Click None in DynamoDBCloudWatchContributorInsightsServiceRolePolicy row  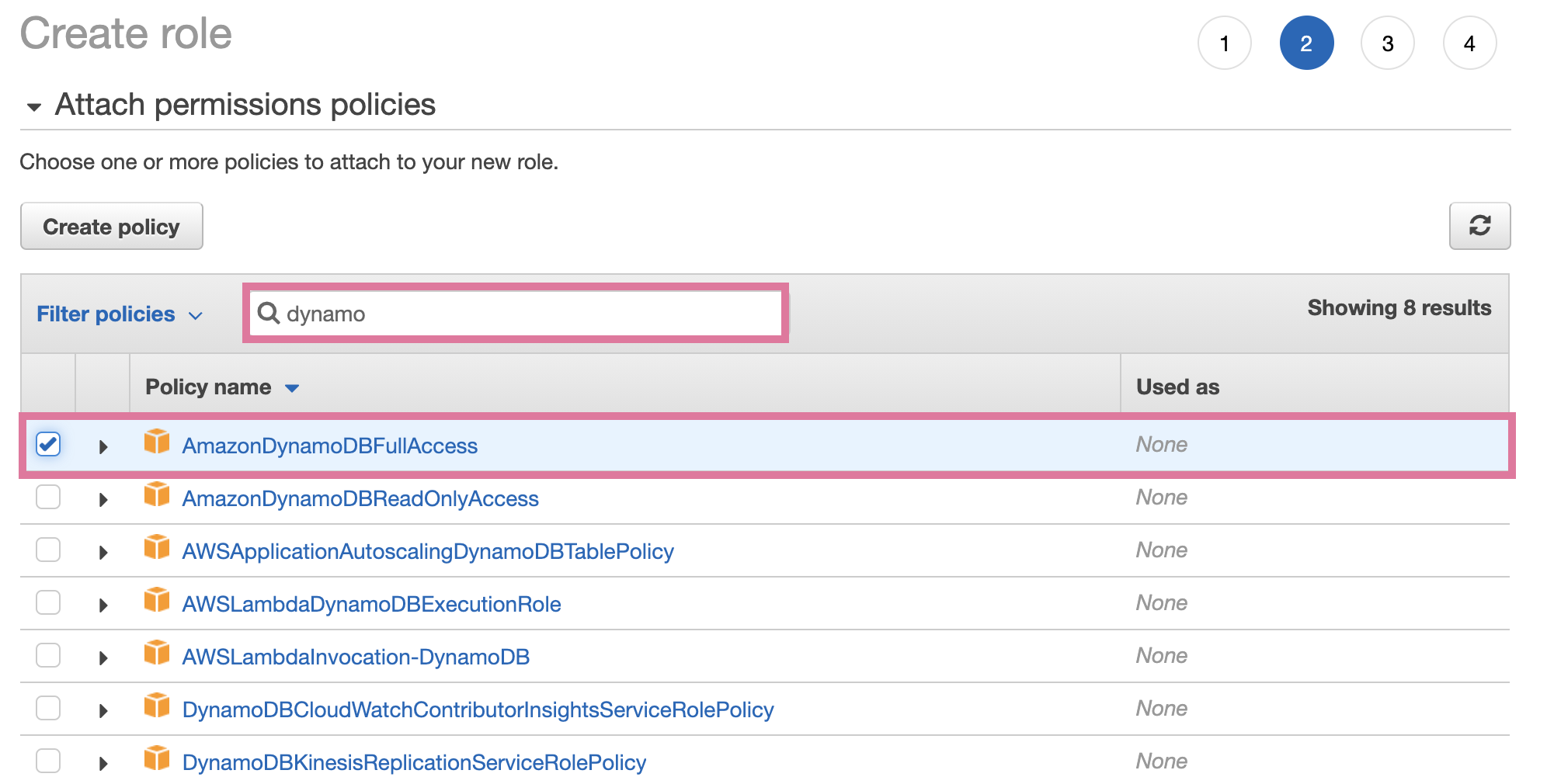click(1162, 708)
